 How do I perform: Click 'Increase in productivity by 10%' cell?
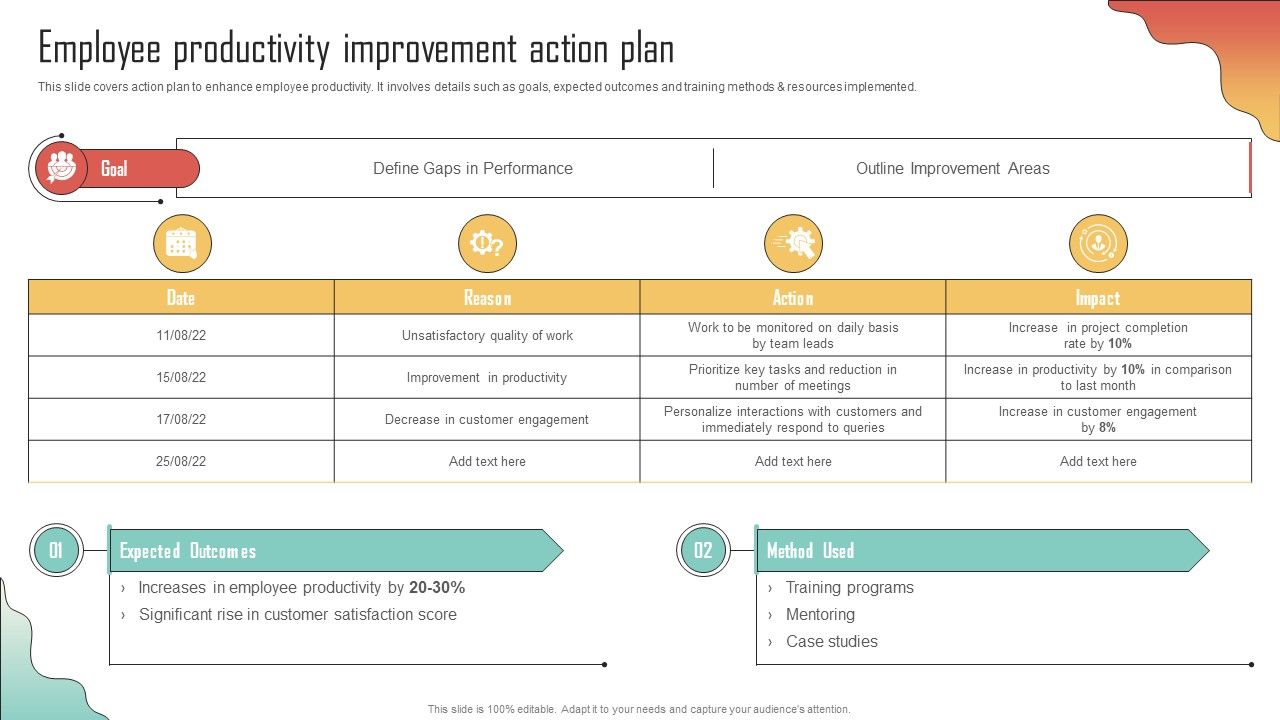(1098, 378)
